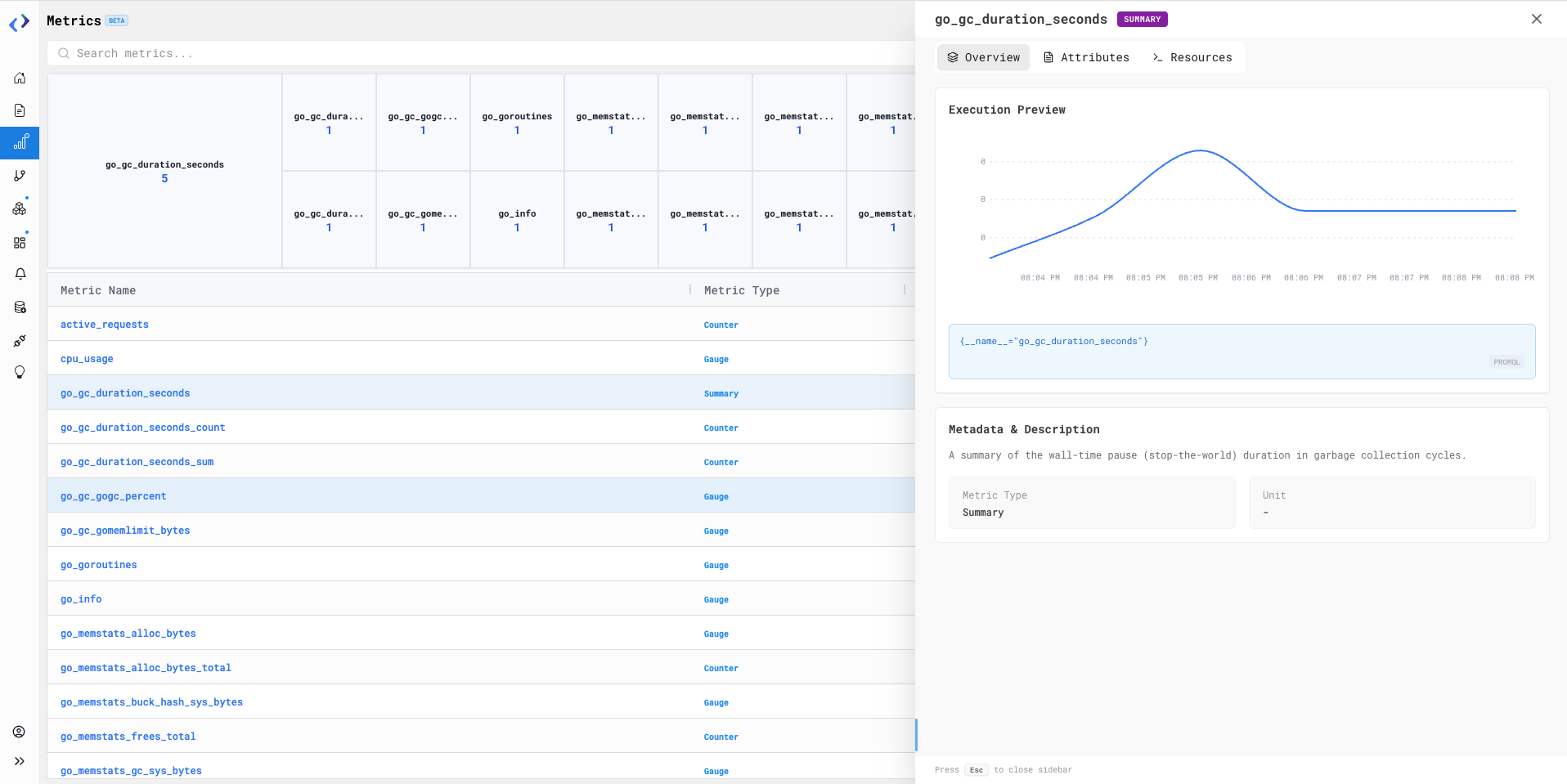The image size is (1567, 784).
Task: Open the Home sidebar icon
Action: coord(20,78)
